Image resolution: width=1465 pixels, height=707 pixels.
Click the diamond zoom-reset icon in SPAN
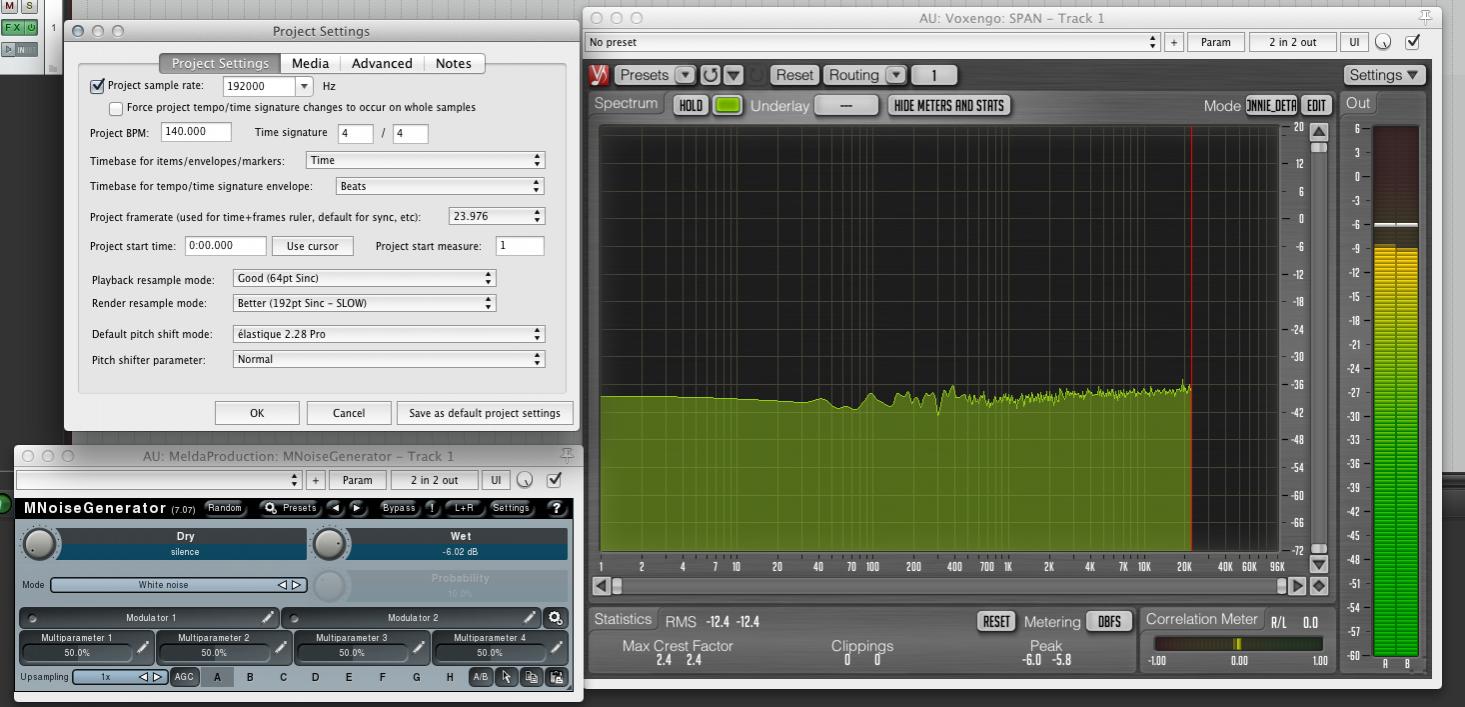click(1319, 586)
